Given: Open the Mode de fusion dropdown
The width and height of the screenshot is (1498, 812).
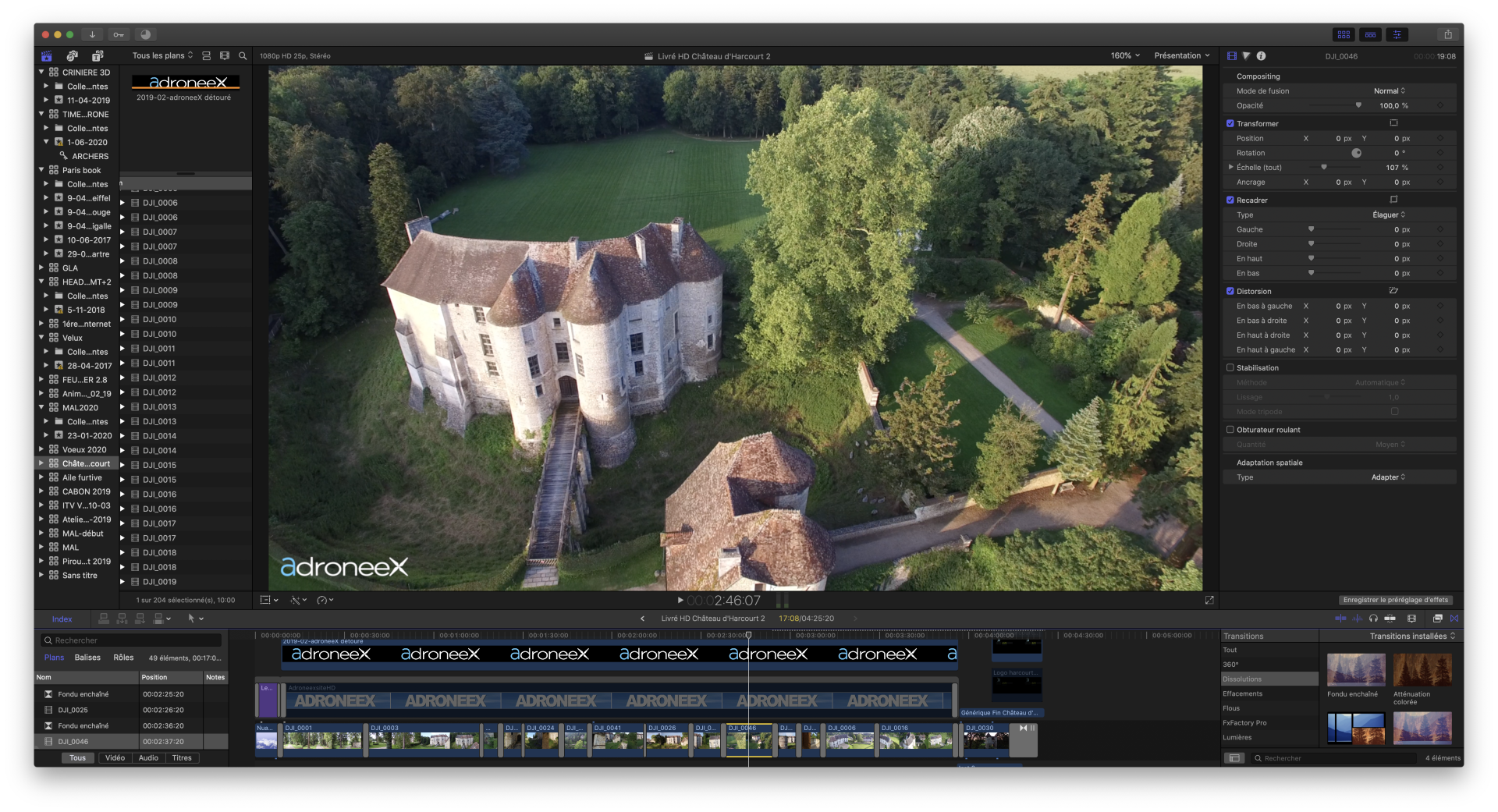Looking at the screenshot, I should click(x=1389, y=91).
